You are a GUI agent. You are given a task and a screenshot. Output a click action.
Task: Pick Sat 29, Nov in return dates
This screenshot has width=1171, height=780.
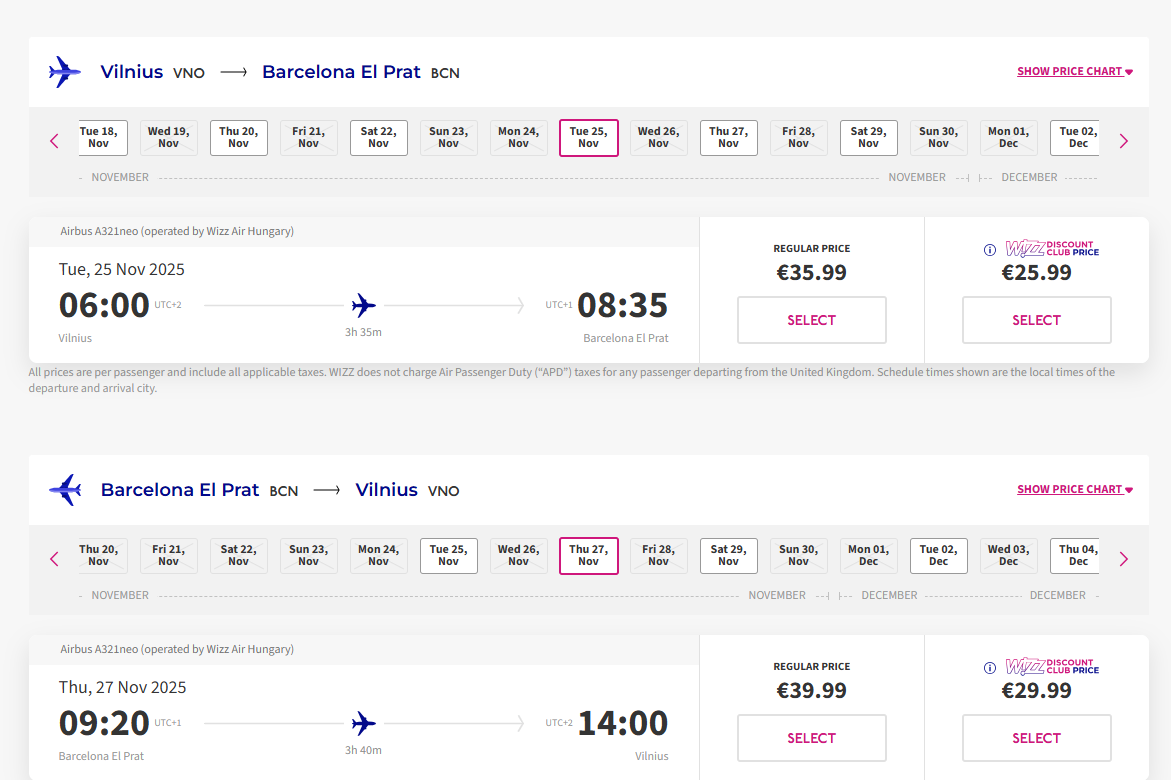click(729, 556)
